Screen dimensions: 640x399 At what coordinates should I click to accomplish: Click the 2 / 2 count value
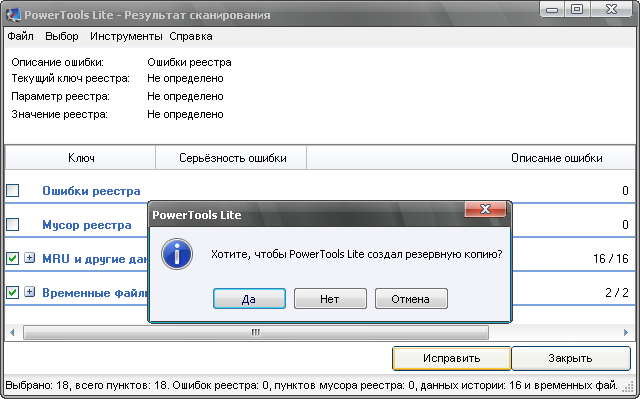click(617, 293)
